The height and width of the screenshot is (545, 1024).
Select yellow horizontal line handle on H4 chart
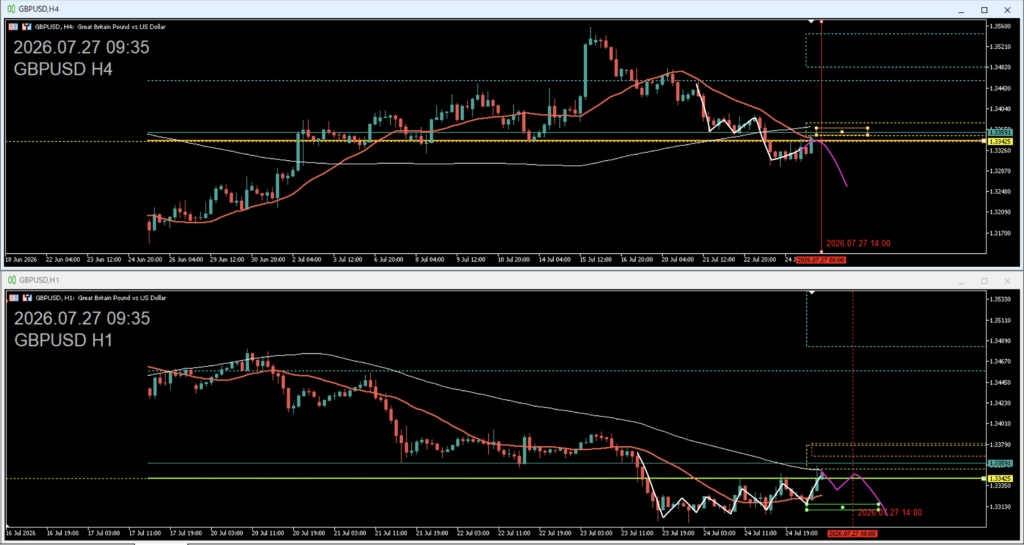(x=984, y=140)
